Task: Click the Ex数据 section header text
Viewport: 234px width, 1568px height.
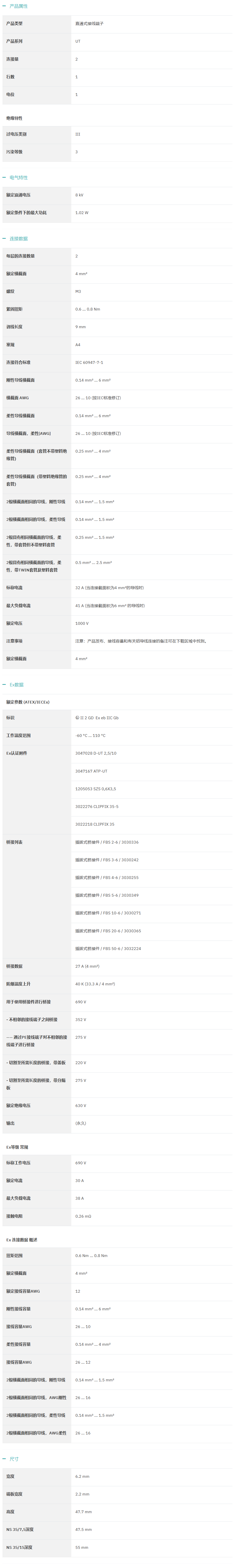Action: pos(16,685)
